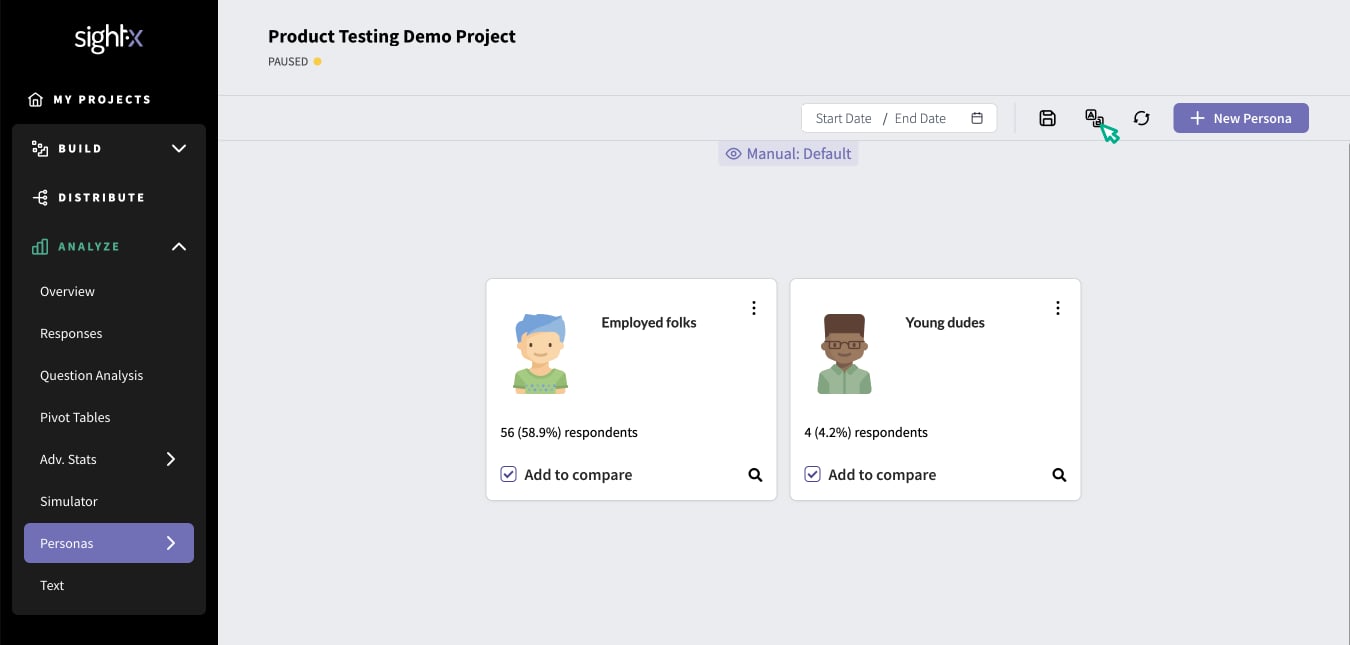
Task: Click the yellow paused status dot
Action: 318,61
